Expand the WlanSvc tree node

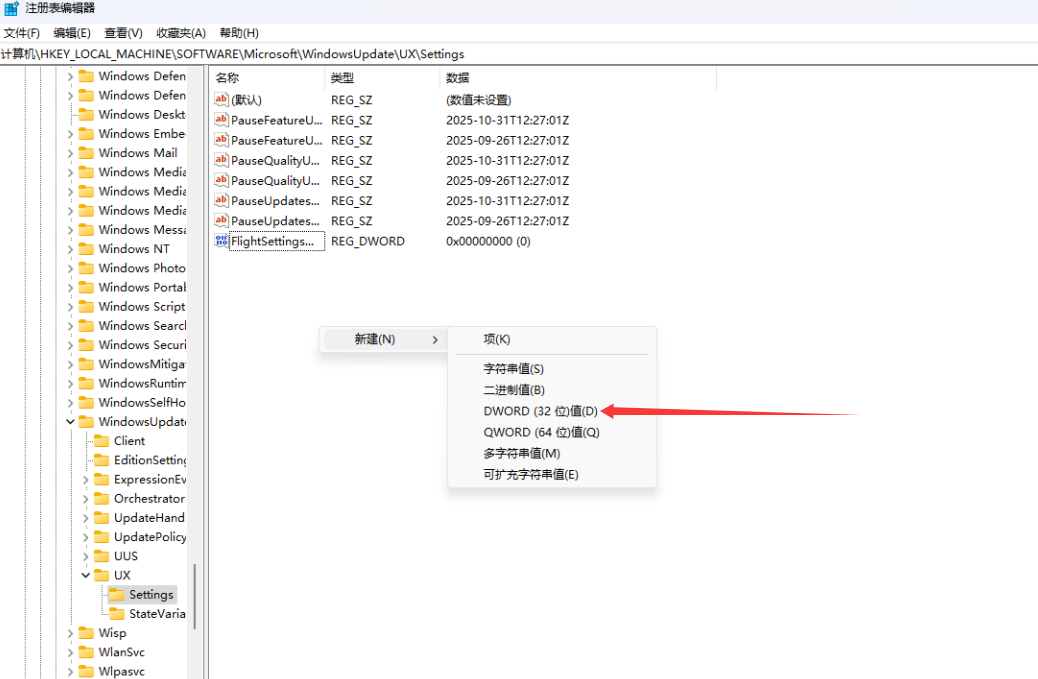pyautogui.click(x=70, y=652)
